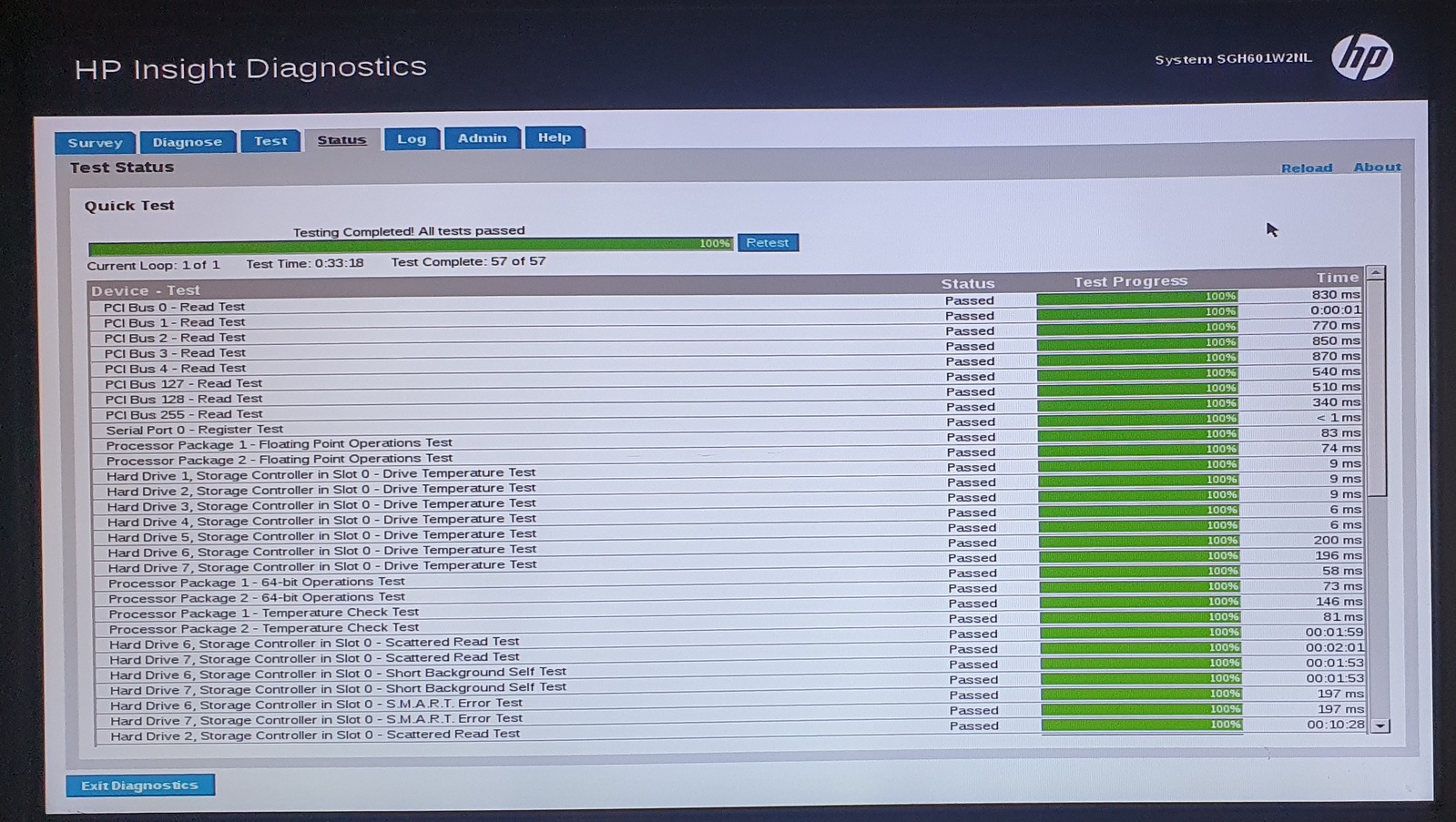The width and height of the screenshot is (1456, 822).
Task: Click the Quick Test heading
Action: (x=129, y=206)
